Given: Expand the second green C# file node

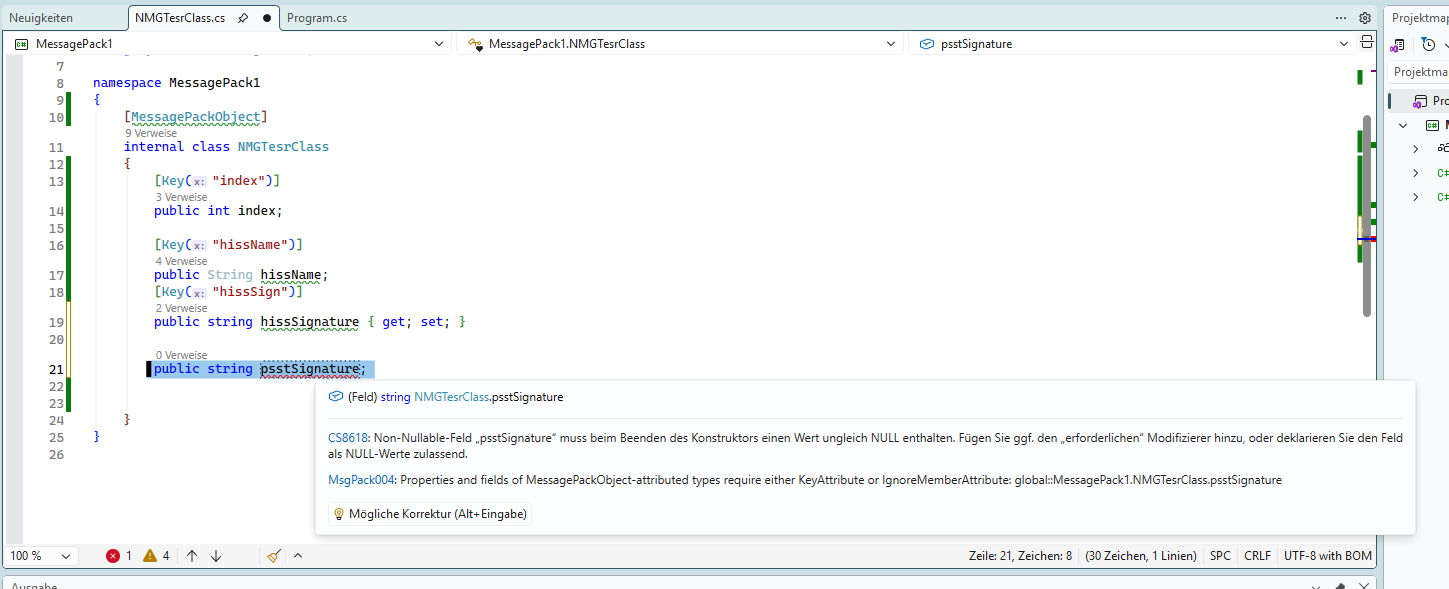Looking at the screenshot, I should (1415, 197).
